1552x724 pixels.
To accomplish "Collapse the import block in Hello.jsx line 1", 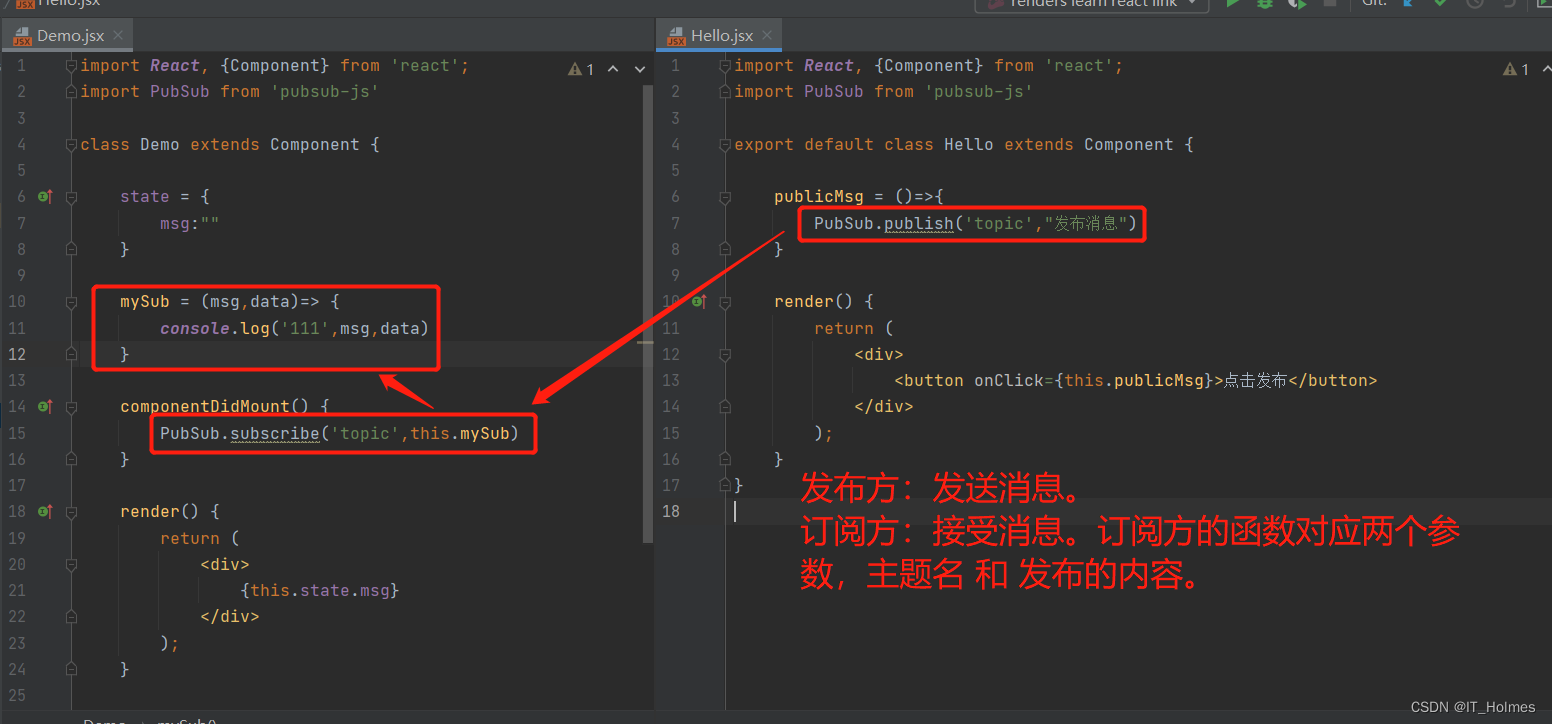I will [725, 66].
